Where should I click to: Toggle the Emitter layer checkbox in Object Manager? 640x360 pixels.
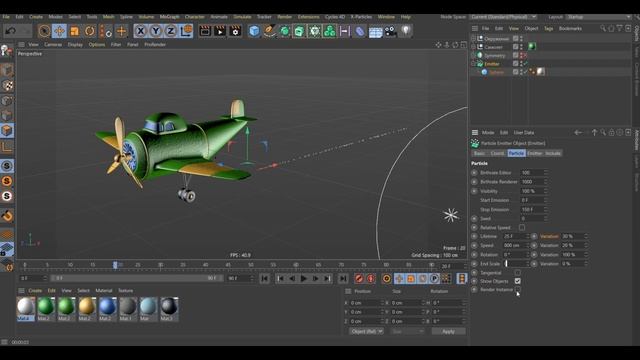click(x=516, y=64)
